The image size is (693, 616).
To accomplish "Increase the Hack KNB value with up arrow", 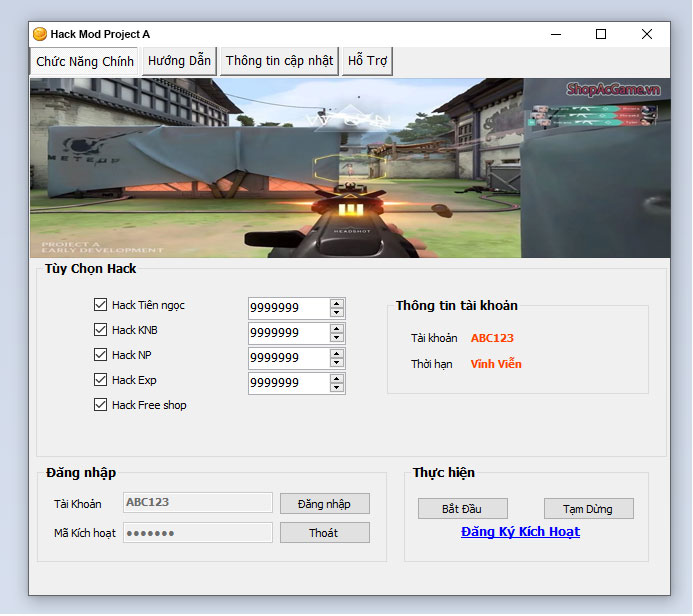I will [x=337, y=329].
